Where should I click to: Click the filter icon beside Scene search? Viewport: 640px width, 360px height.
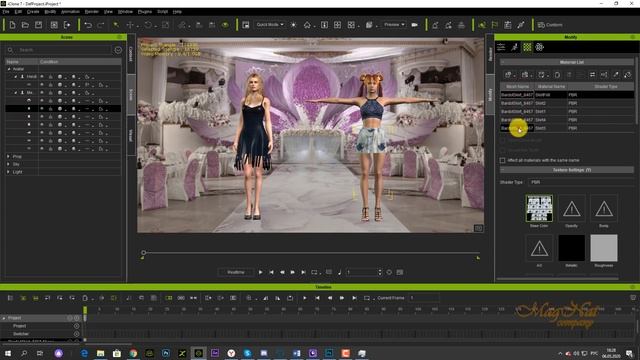click(x=118, y=50)
